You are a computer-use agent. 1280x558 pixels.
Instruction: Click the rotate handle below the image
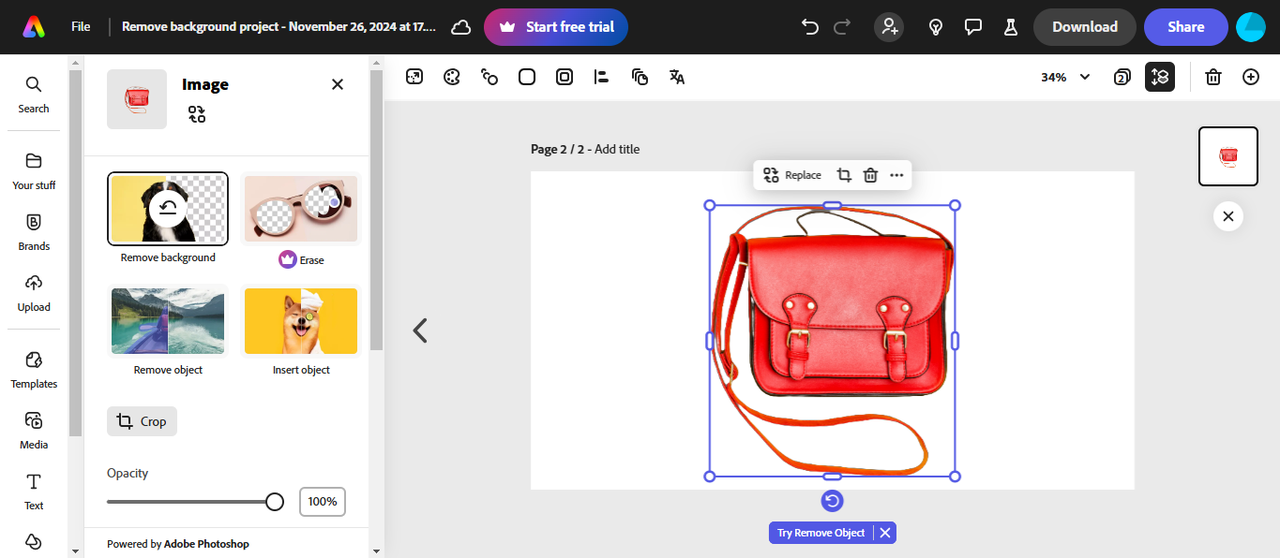tap(832, 501)
